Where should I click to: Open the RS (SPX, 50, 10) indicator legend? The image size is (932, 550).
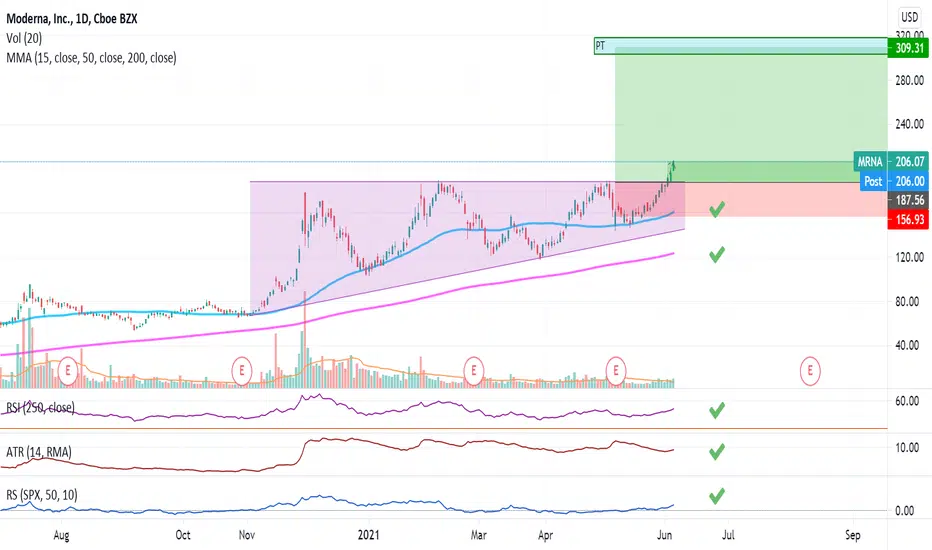42,495
